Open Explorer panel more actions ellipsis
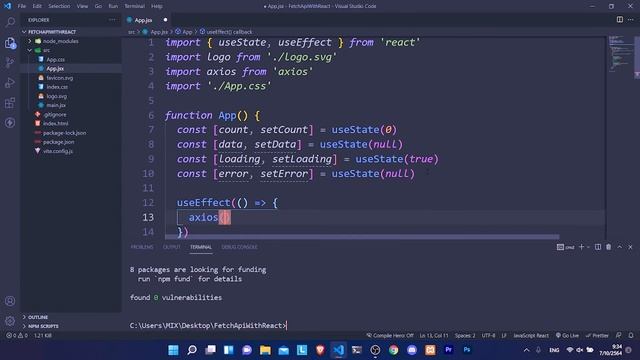This screenshot has width=640, height=360. [112, 20]
